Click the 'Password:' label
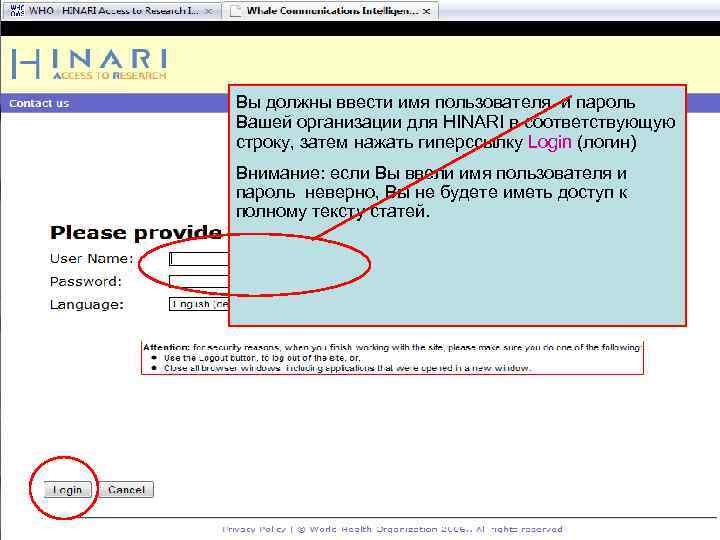 pos(86,281)
